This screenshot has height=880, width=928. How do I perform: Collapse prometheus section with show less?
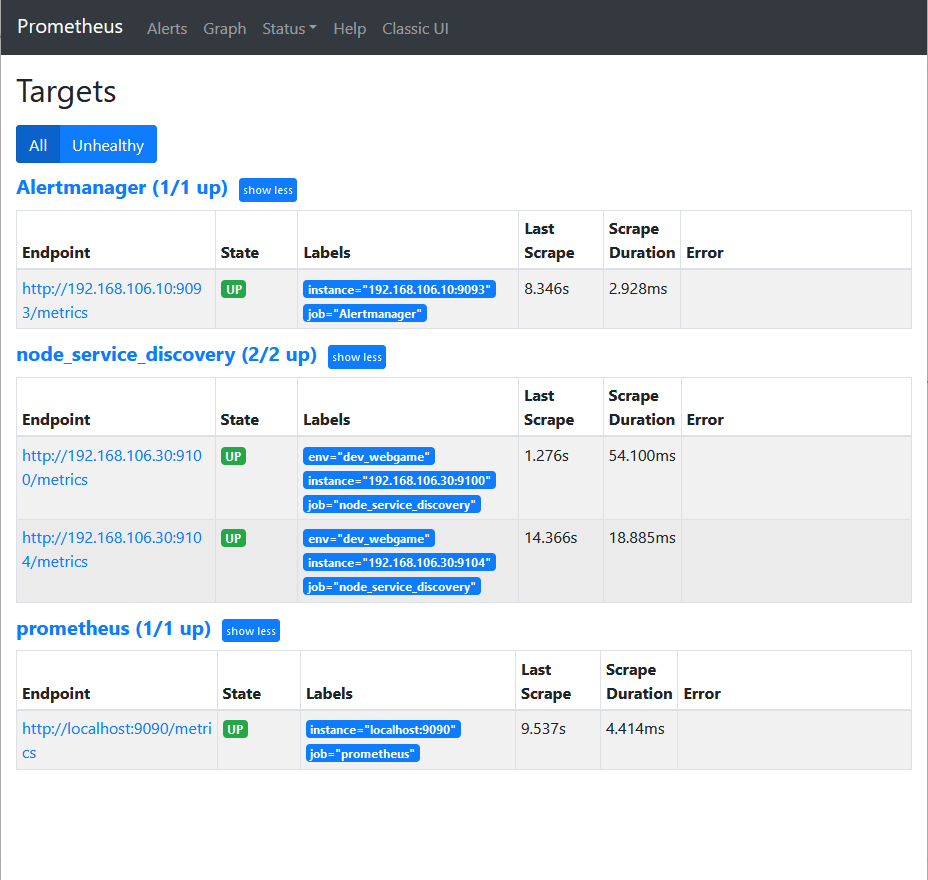coord(250,631)
